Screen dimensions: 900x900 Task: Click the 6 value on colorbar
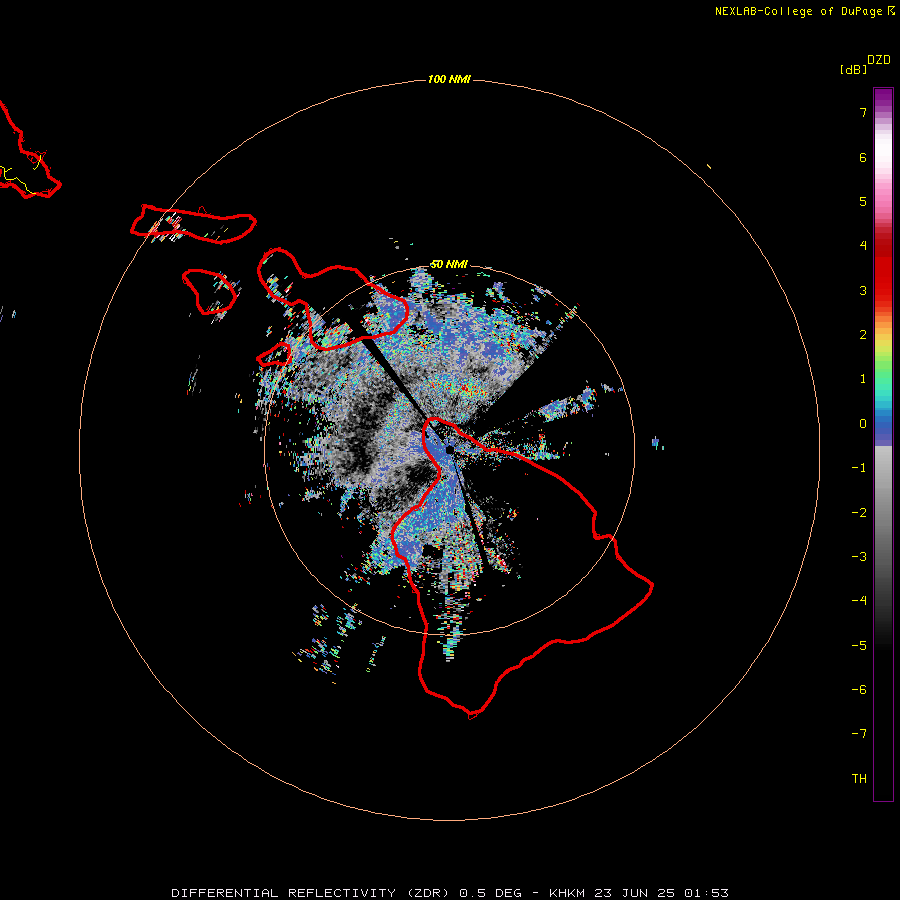pyautogui.click(x=863, y=157)
